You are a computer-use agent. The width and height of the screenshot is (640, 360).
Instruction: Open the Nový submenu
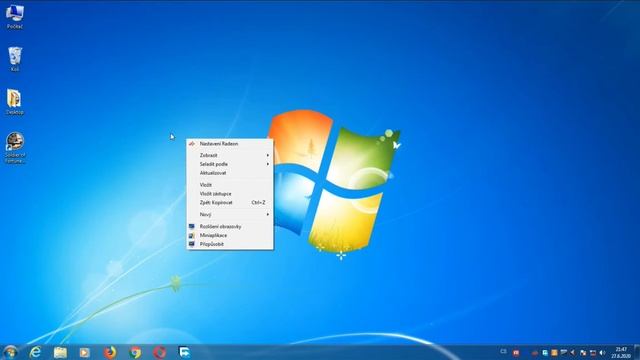[230, 214]
